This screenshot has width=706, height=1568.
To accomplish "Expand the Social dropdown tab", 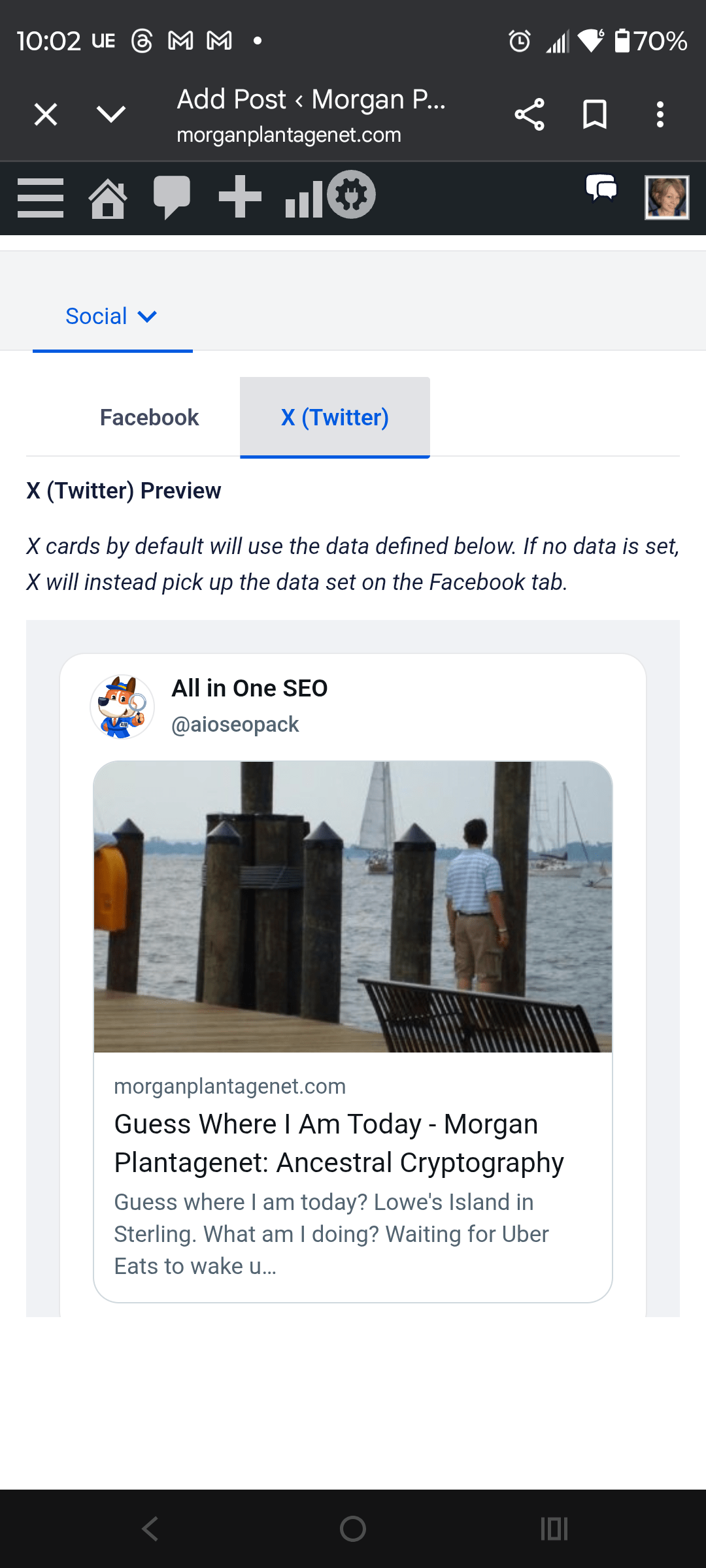I will 112,317.
